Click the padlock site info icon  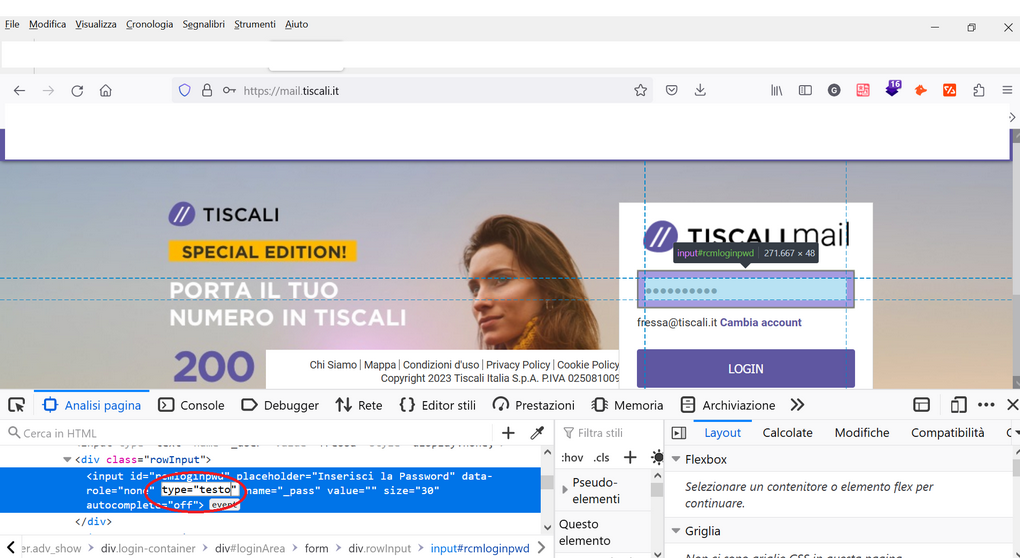pyautogui.click(x=207, y=90)
